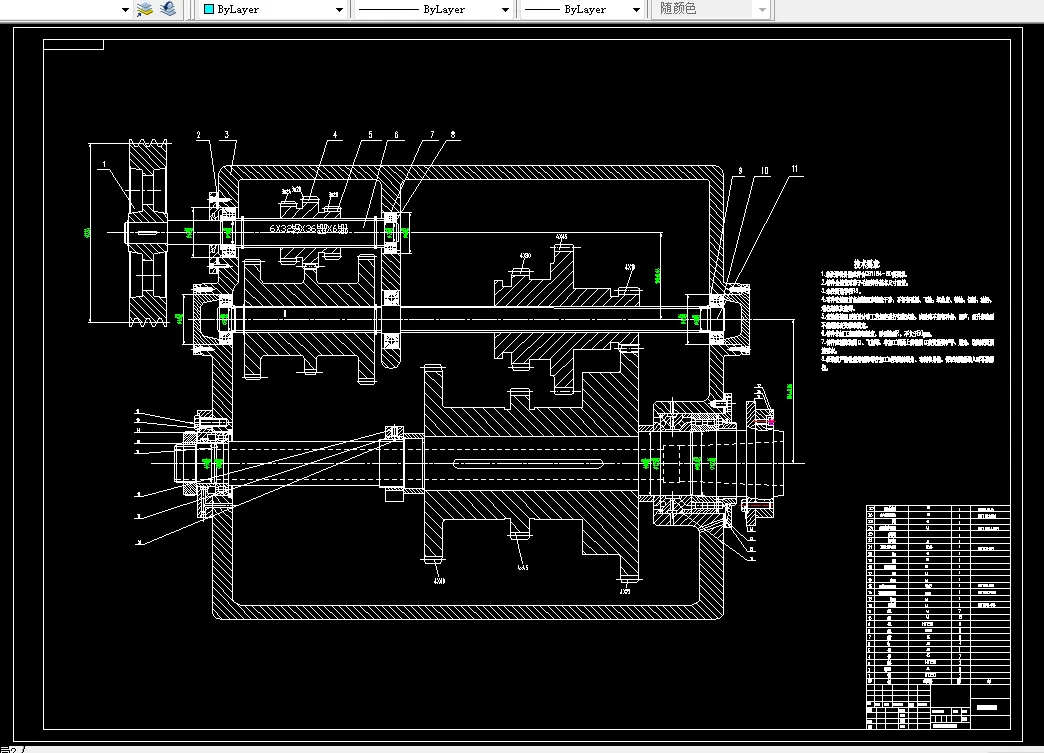Click the small rectangle at frame's top-left corner

[x=74, y=44]
